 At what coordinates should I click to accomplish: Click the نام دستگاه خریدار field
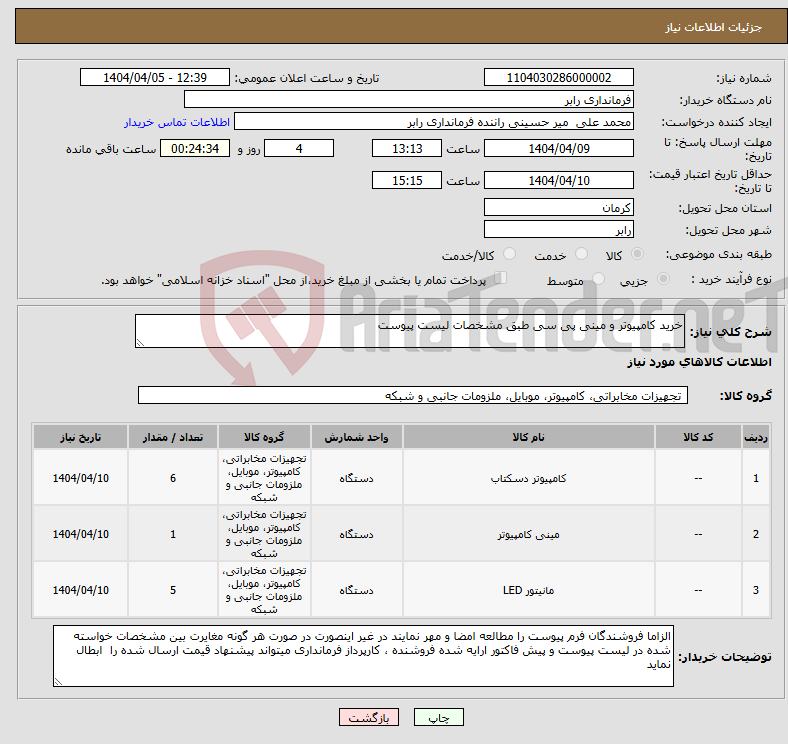click(409, 100)
